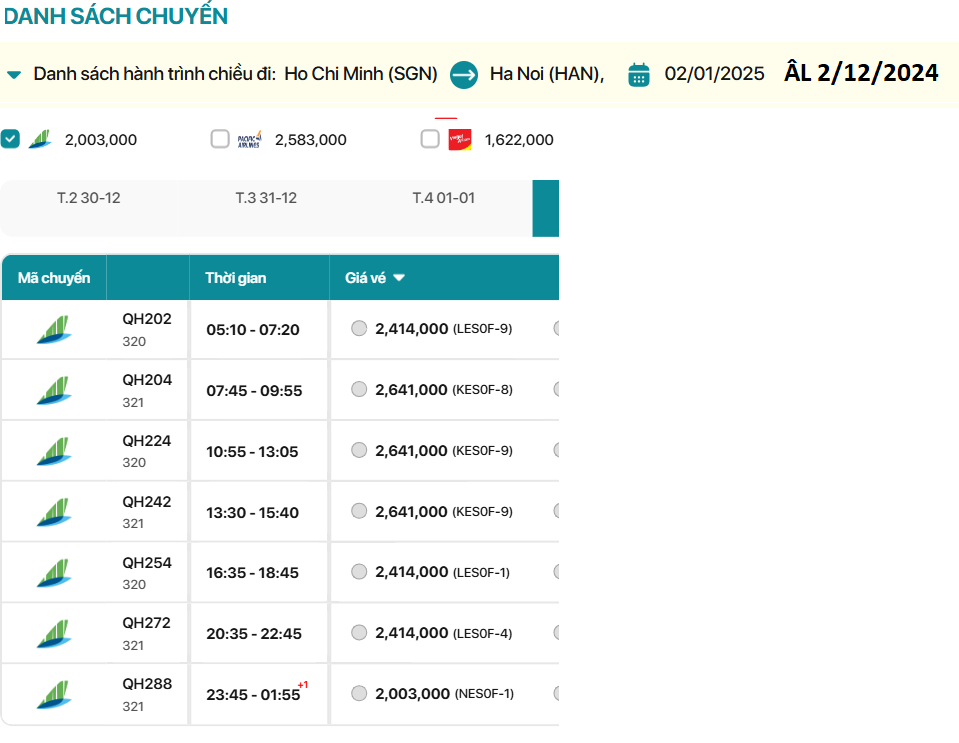Switch to the T.2 30-12 date tab
This screenshot has height=743, width=959.
click(x=88, y=198)
